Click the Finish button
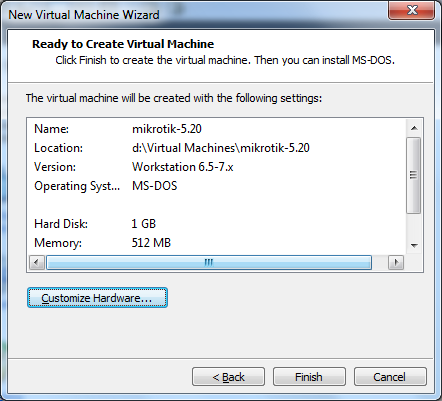This screenshot has width=442, height=401. [309, 377]
